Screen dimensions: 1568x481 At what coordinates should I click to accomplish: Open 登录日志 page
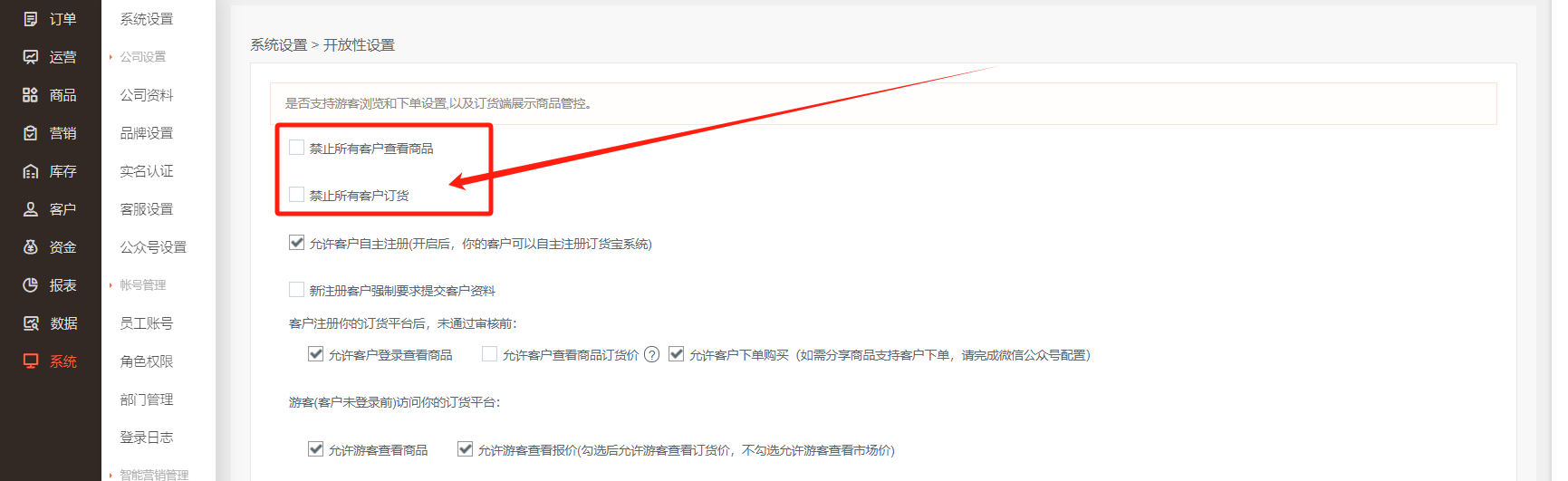147,438
